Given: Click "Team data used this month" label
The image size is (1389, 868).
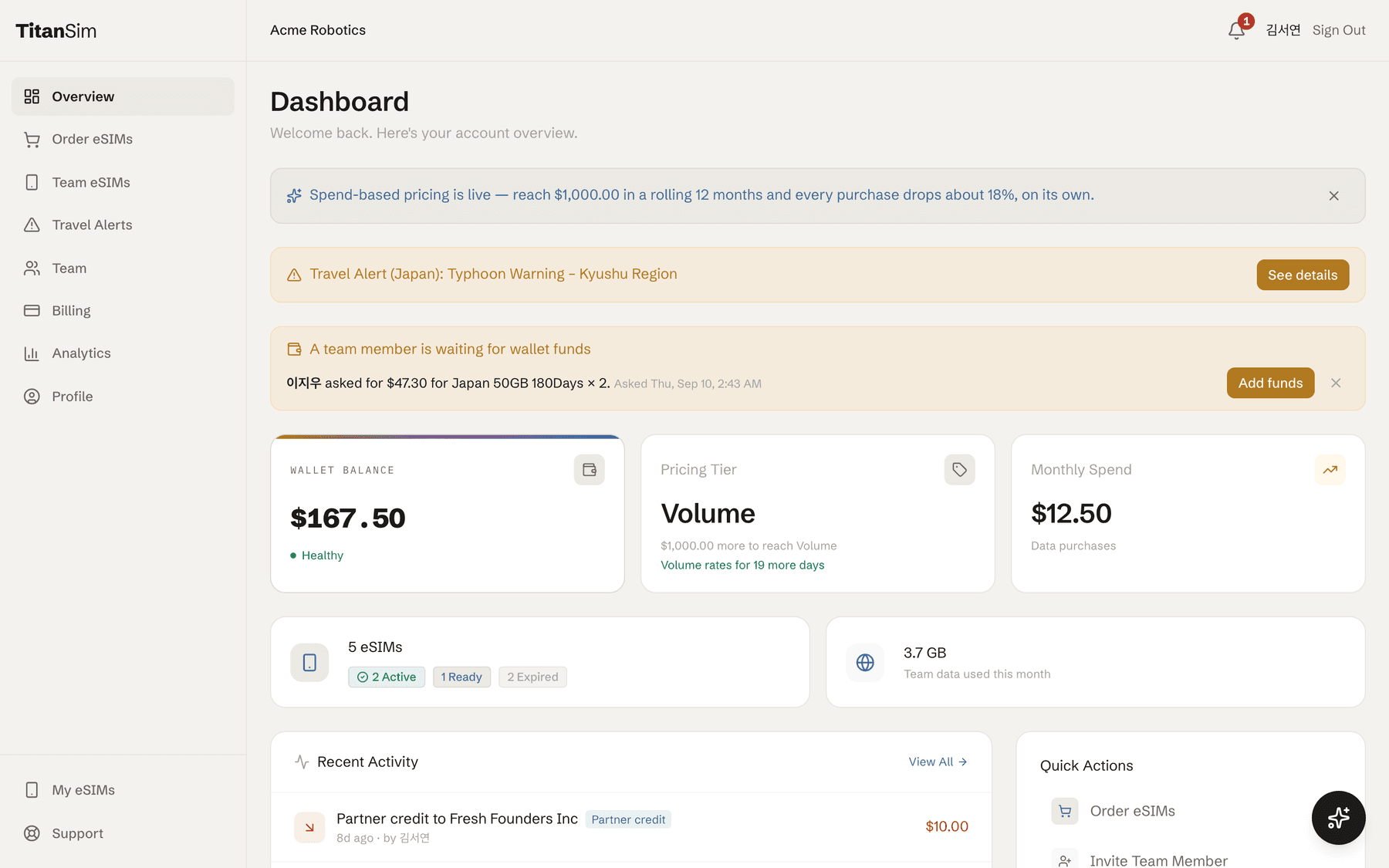Looking at the screenshot, I should click(x=977, y=674).
